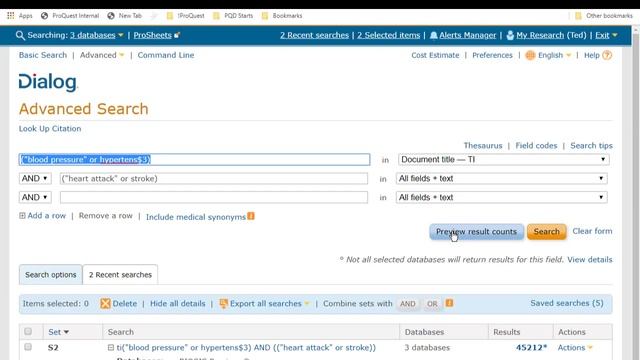Open the Apps grid icon in bookmarks bar
Viewport: 640px width, 360px height.
coord(11,16)
